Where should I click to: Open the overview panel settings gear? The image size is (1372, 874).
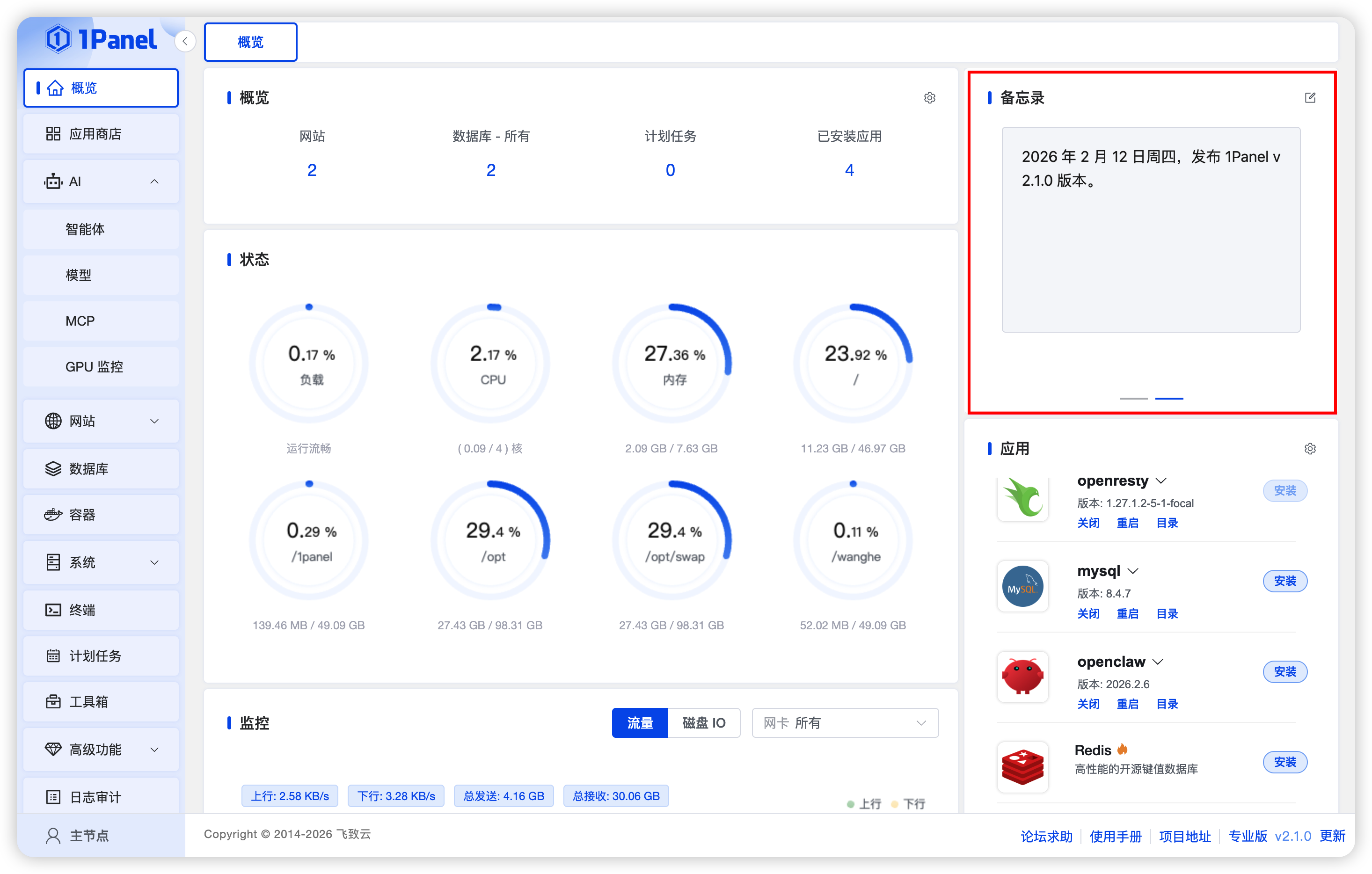pos(929,98)
